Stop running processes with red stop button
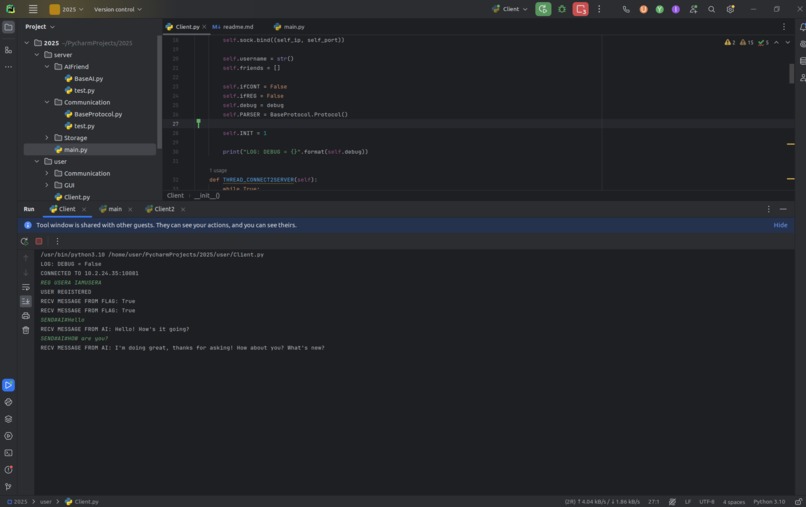 [580, 9]
